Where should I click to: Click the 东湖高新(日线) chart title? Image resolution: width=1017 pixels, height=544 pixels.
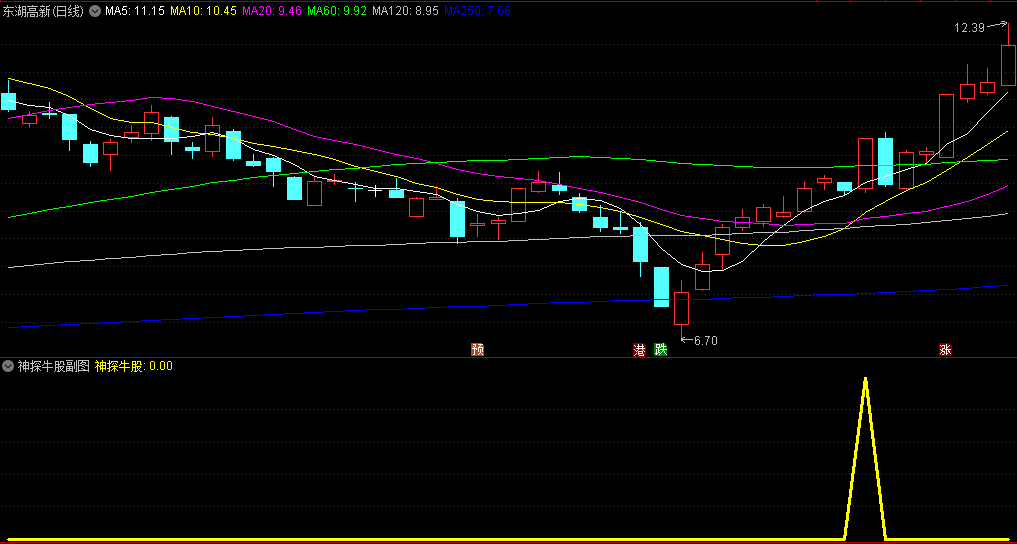pos(43,10)
